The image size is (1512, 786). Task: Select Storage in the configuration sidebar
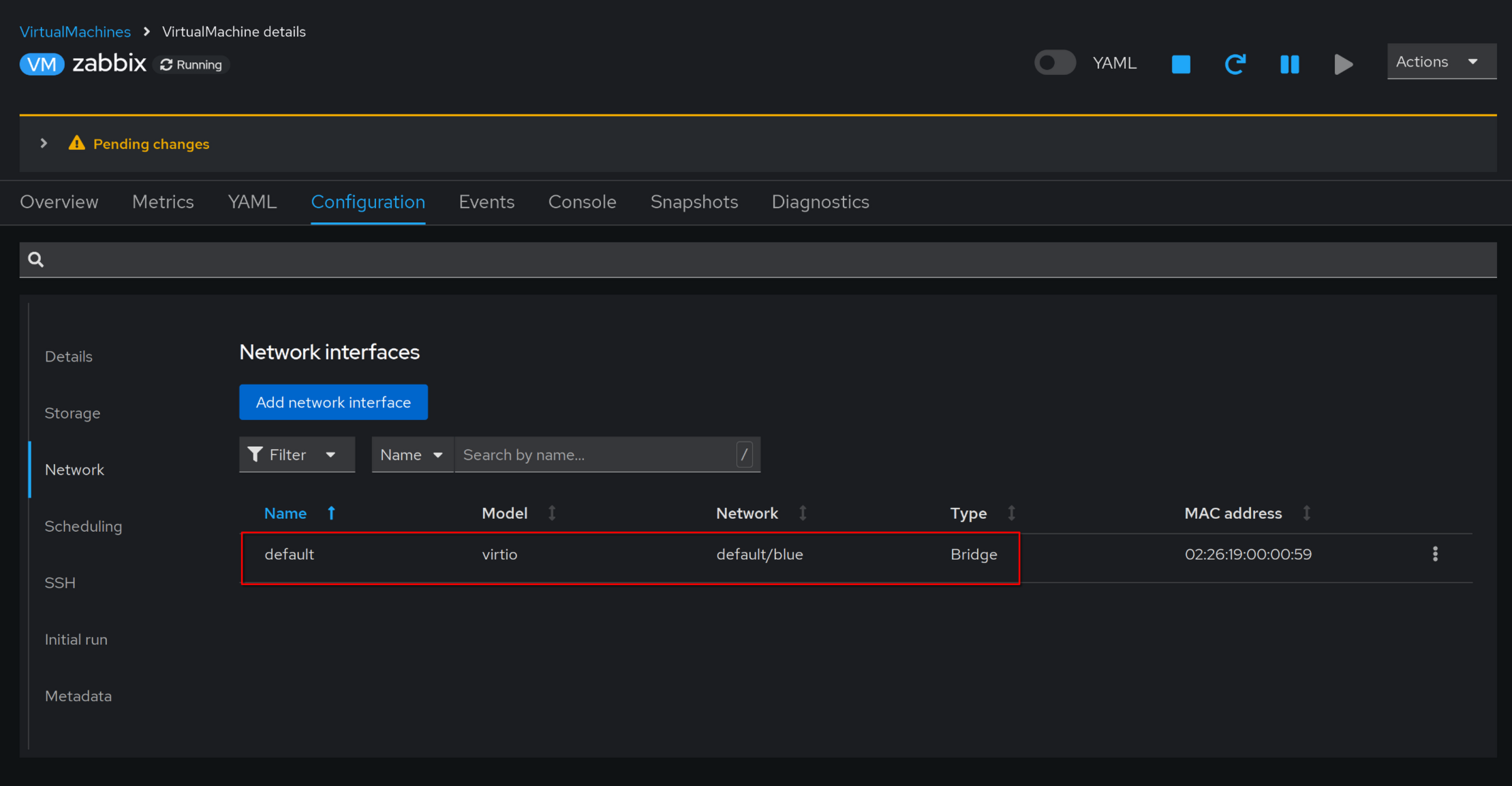coord(72,413)
